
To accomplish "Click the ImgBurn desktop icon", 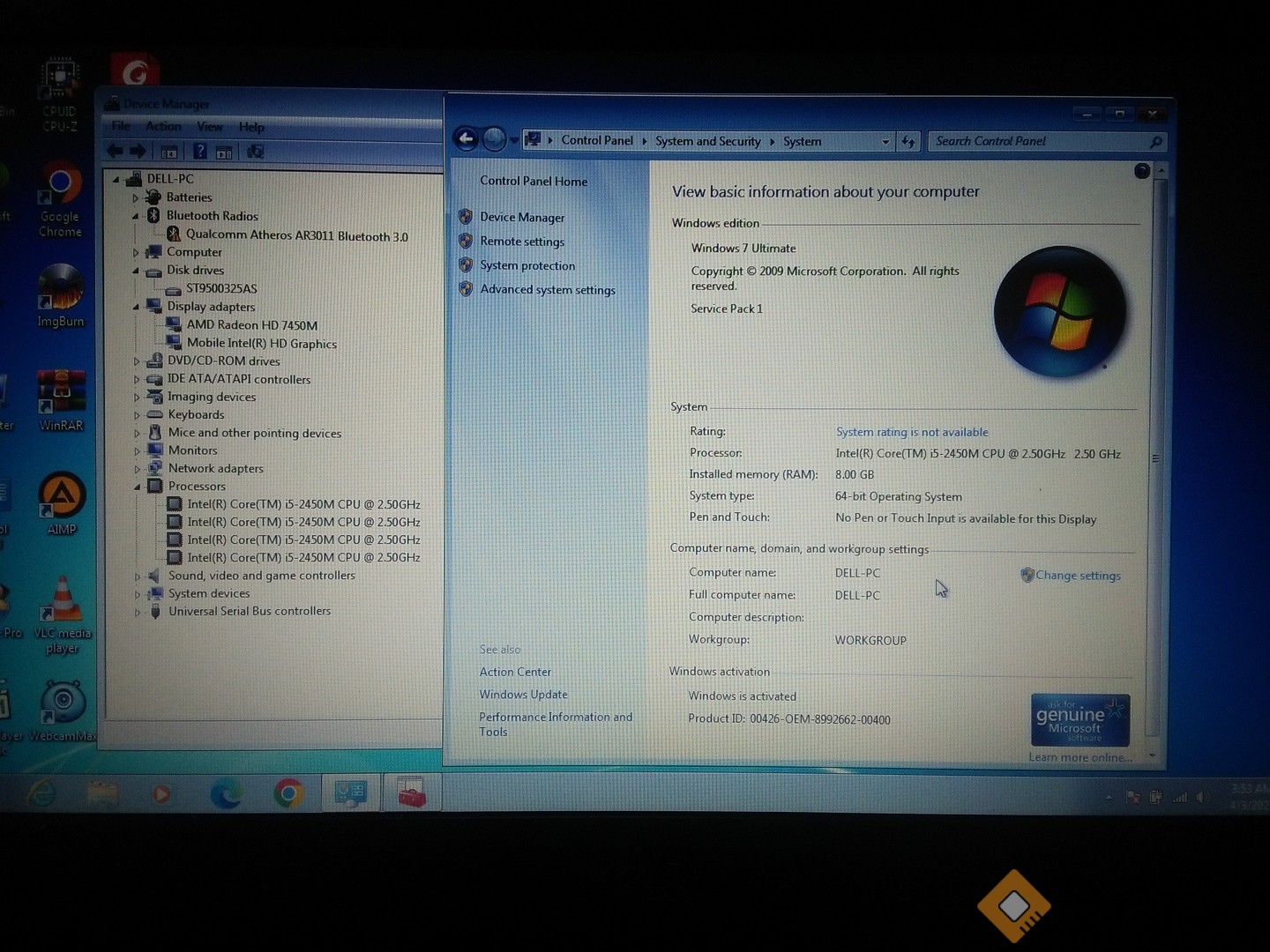I will click(x=61, y=296).
